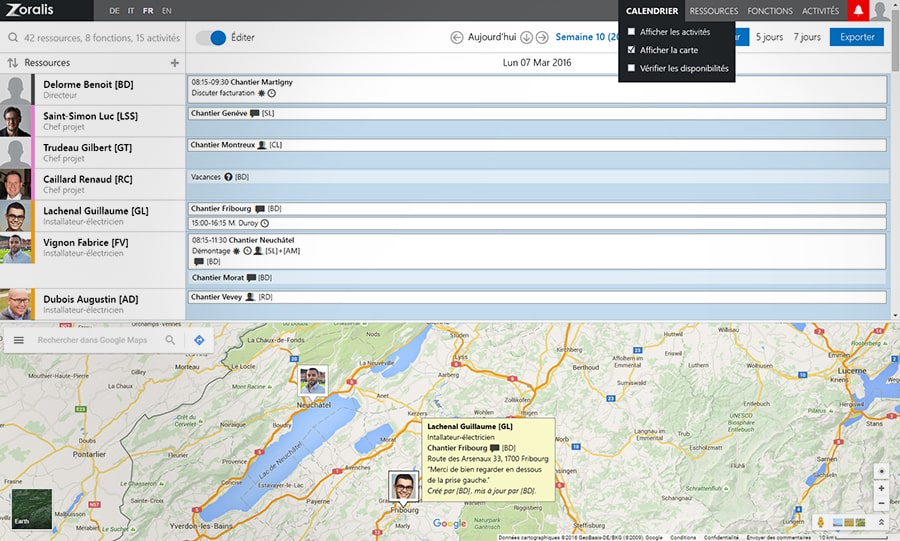The image size is (900, 541).
Task: Click comment icon in Chantier Morat entry
Action: point(251,278)
